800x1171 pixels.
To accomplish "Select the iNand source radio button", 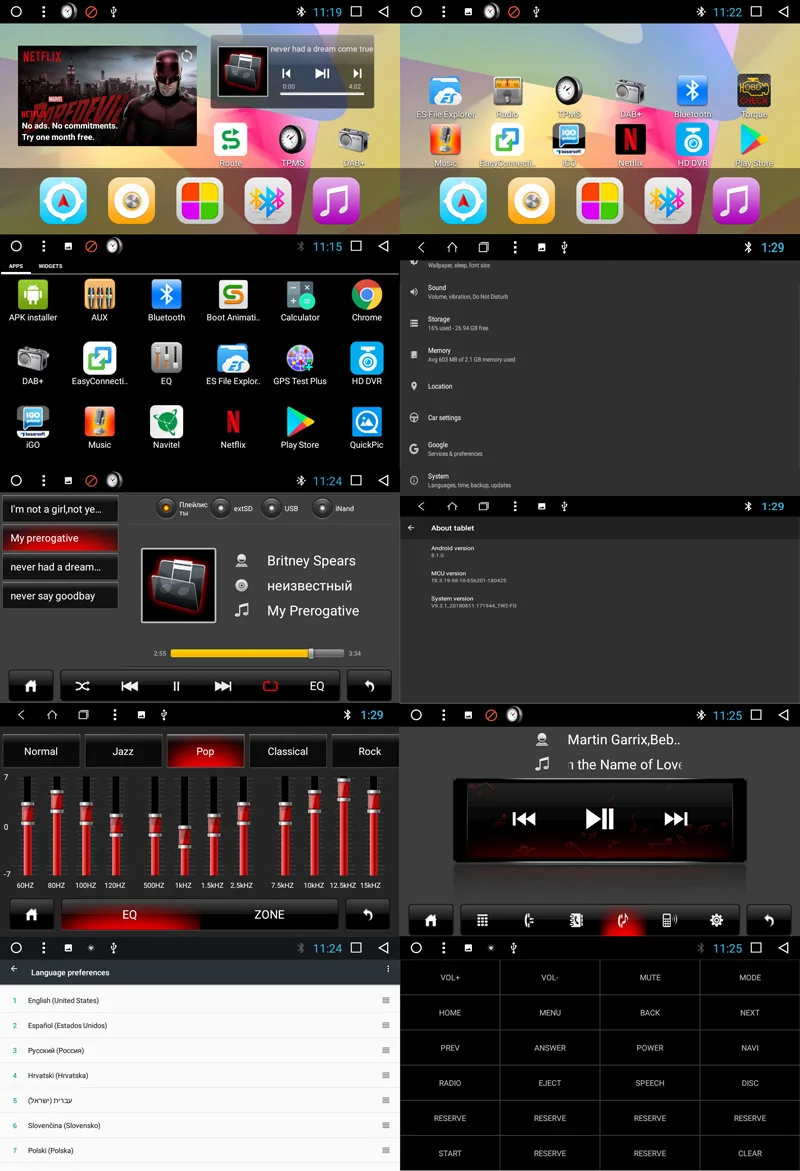I will [x=322, y=508].
